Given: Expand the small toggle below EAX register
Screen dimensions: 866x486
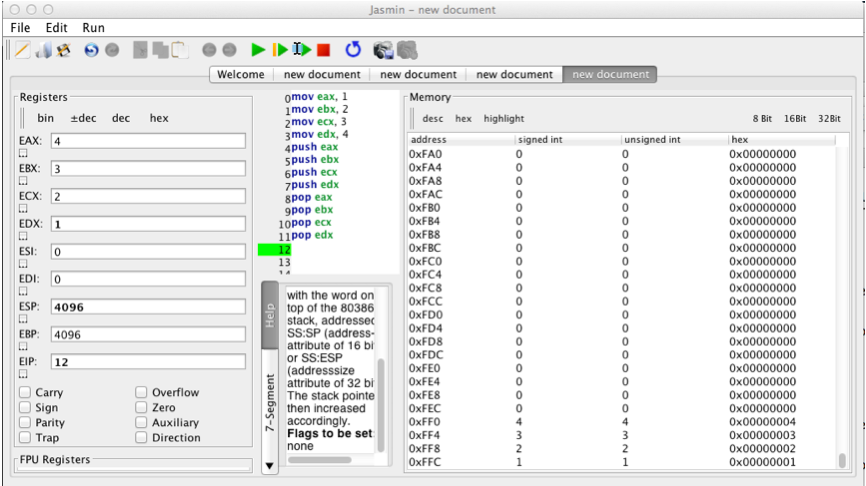Looking at the screenshot, I should point(23,154).
